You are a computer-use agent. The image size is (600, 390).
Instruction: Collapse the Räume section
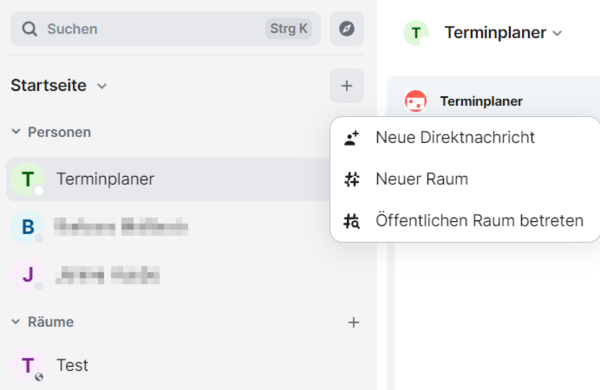click(16, 321)
